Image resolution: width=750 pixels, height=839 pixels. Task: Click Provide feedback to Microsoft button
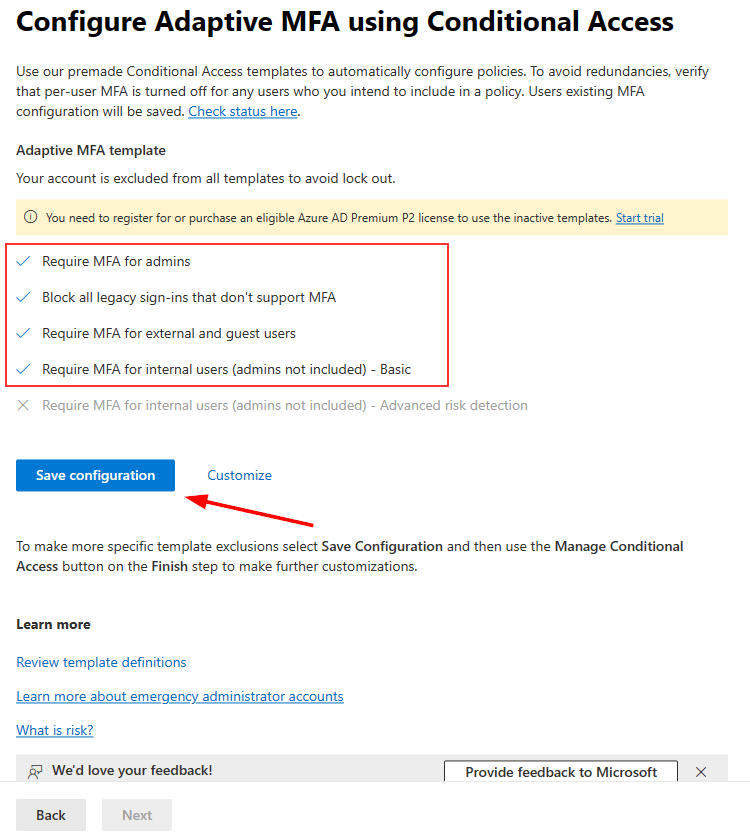561,772
